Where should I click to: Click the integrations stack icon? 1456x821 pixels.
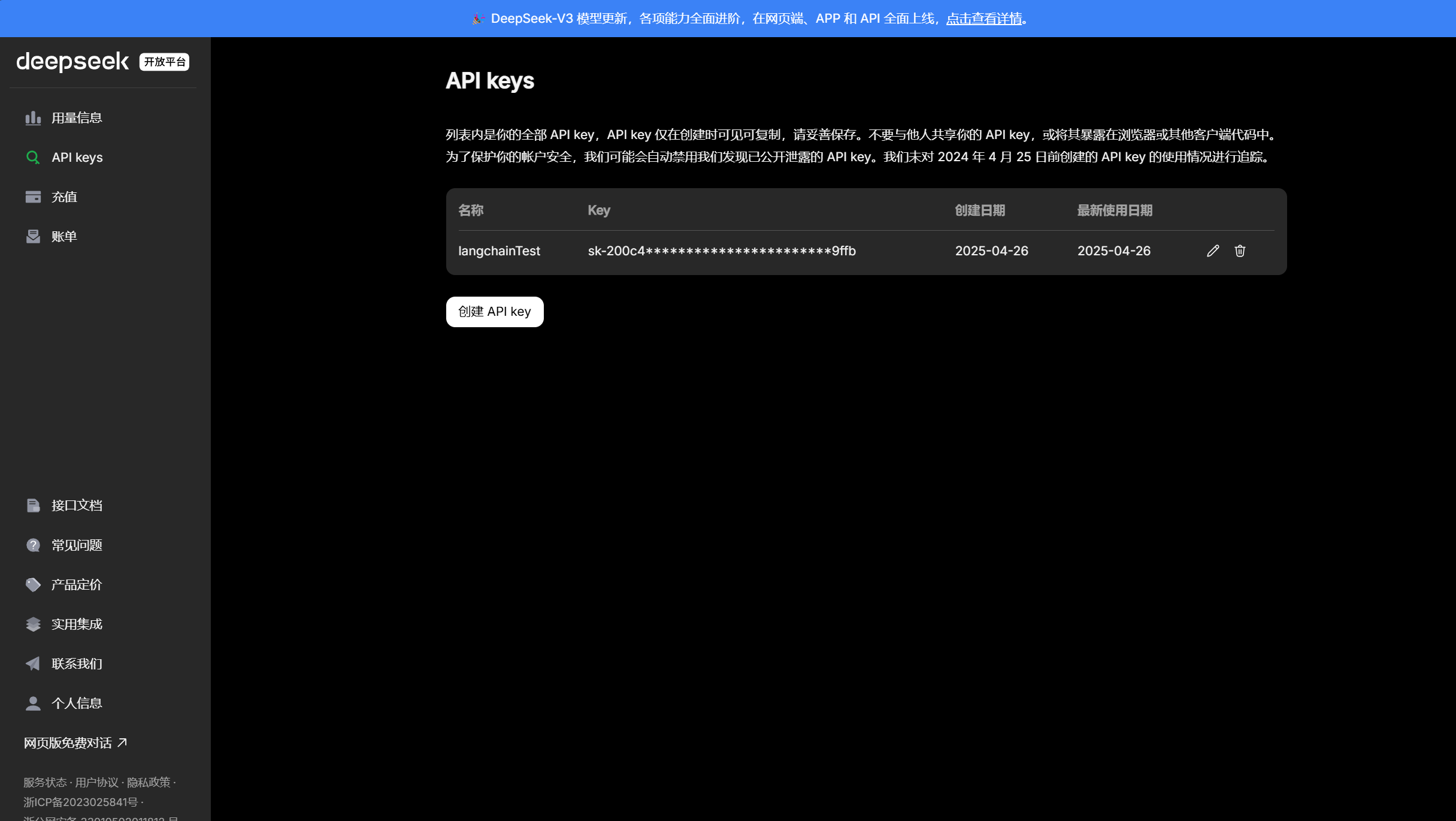[33, 624]
